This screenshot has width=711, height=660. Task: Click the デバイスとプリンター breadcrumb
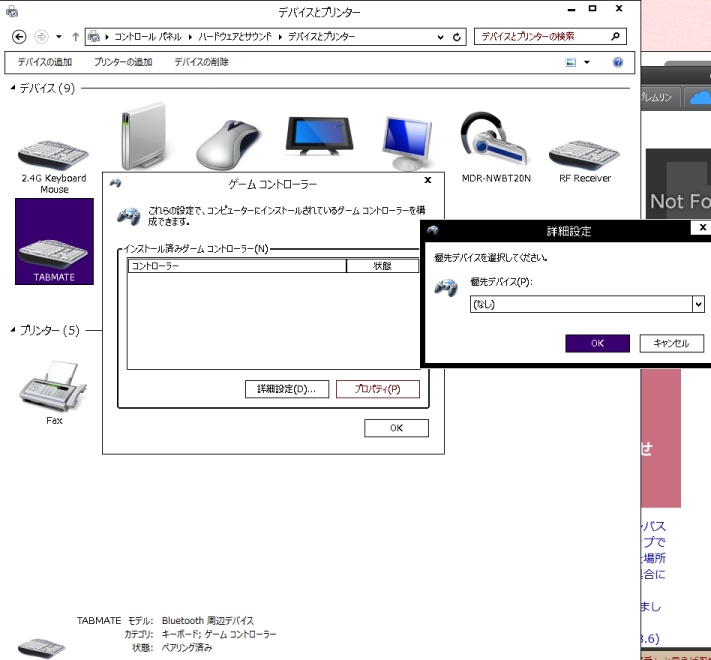[x=321, y=37]
